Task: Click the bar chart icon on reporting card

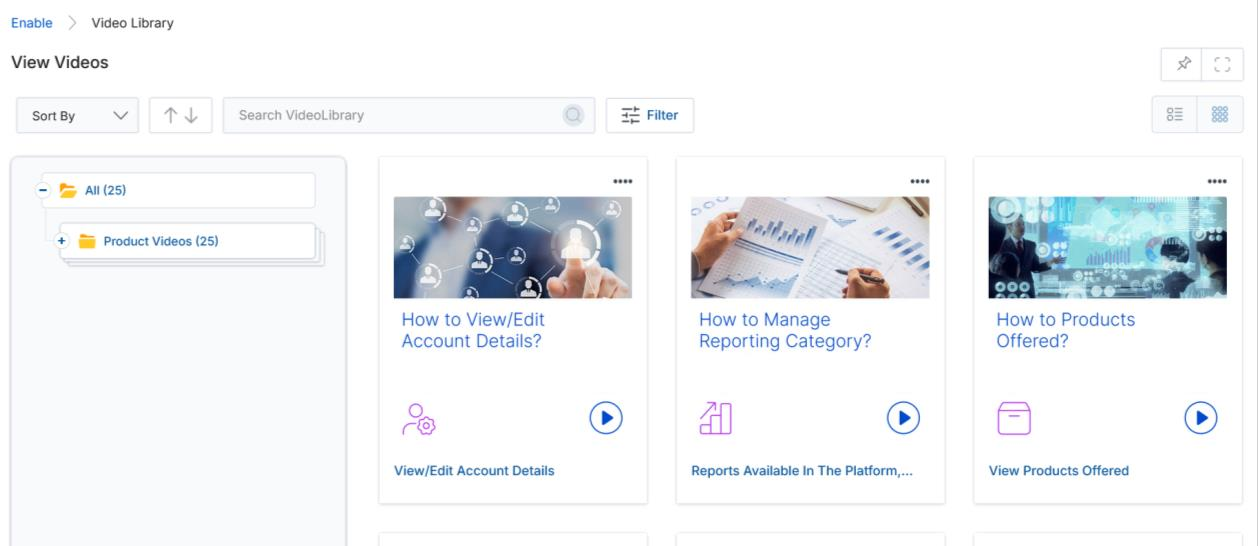Action: (x=716, y=418)
